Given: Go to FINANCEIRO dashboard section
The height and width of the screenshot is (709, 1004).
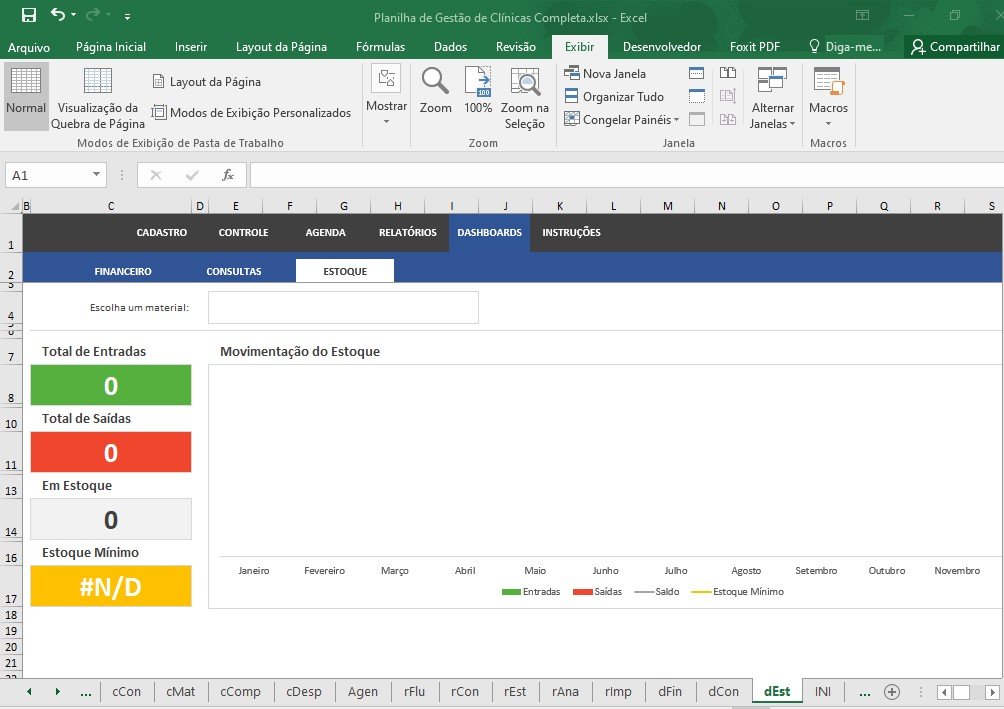Looking at the screenshot, I should [x=123, y=271].
